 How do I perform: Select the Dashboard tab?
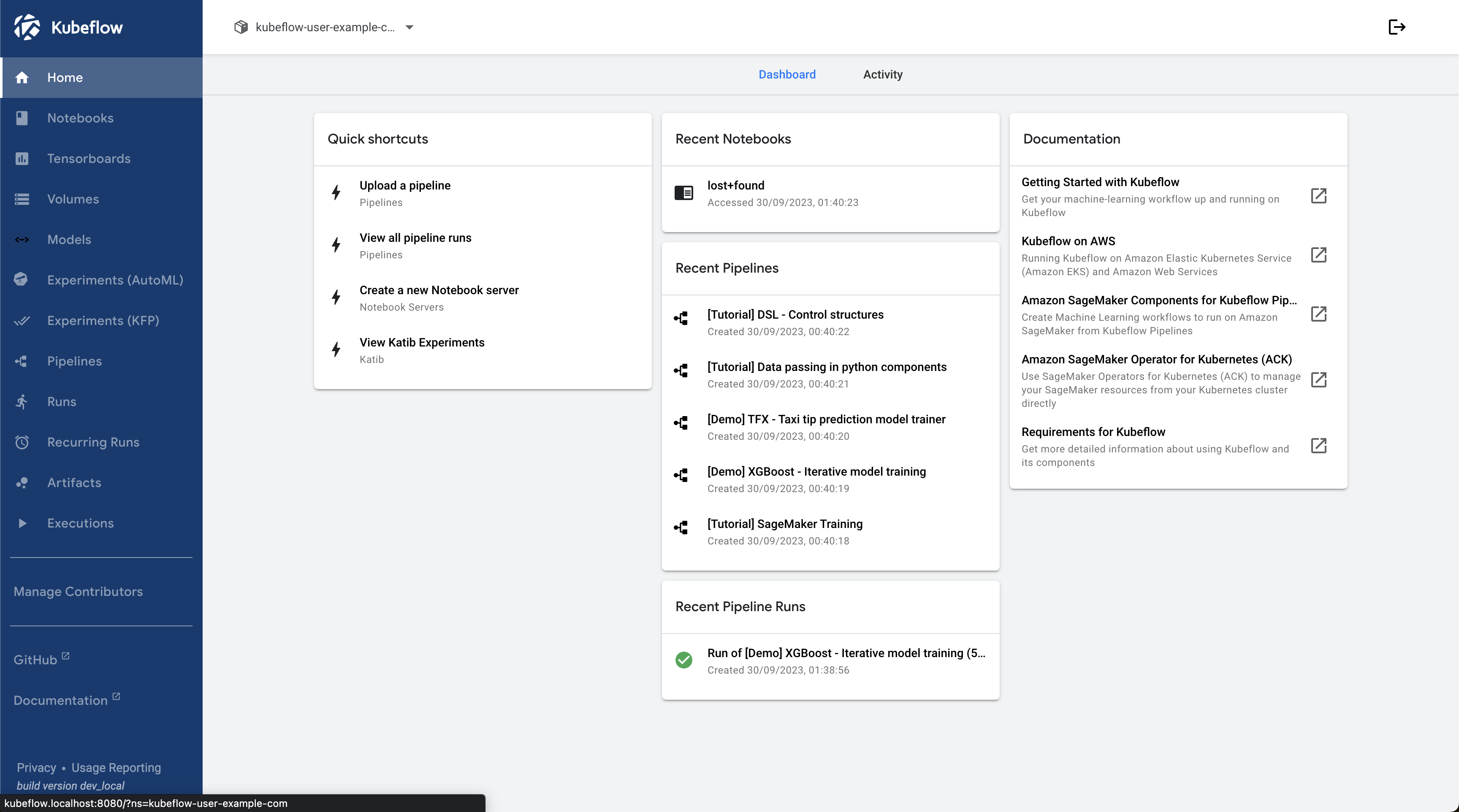pos(787,74)
